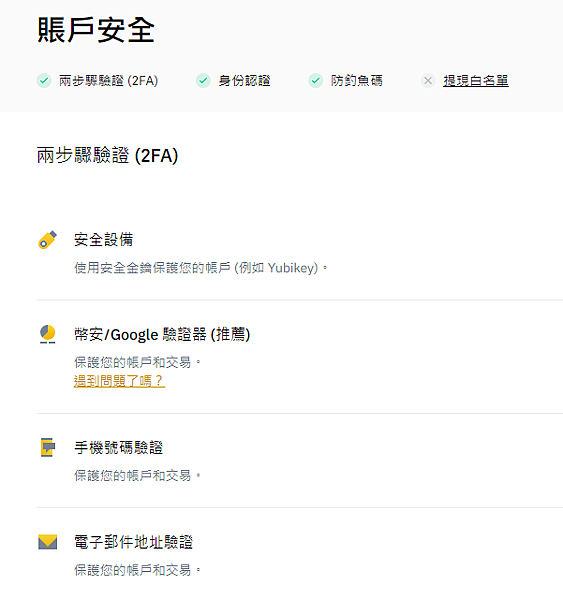The image size is (563, 600).
Task: Select the 兩步驟驗證 (2FA) status item
Action: point(98,81)
